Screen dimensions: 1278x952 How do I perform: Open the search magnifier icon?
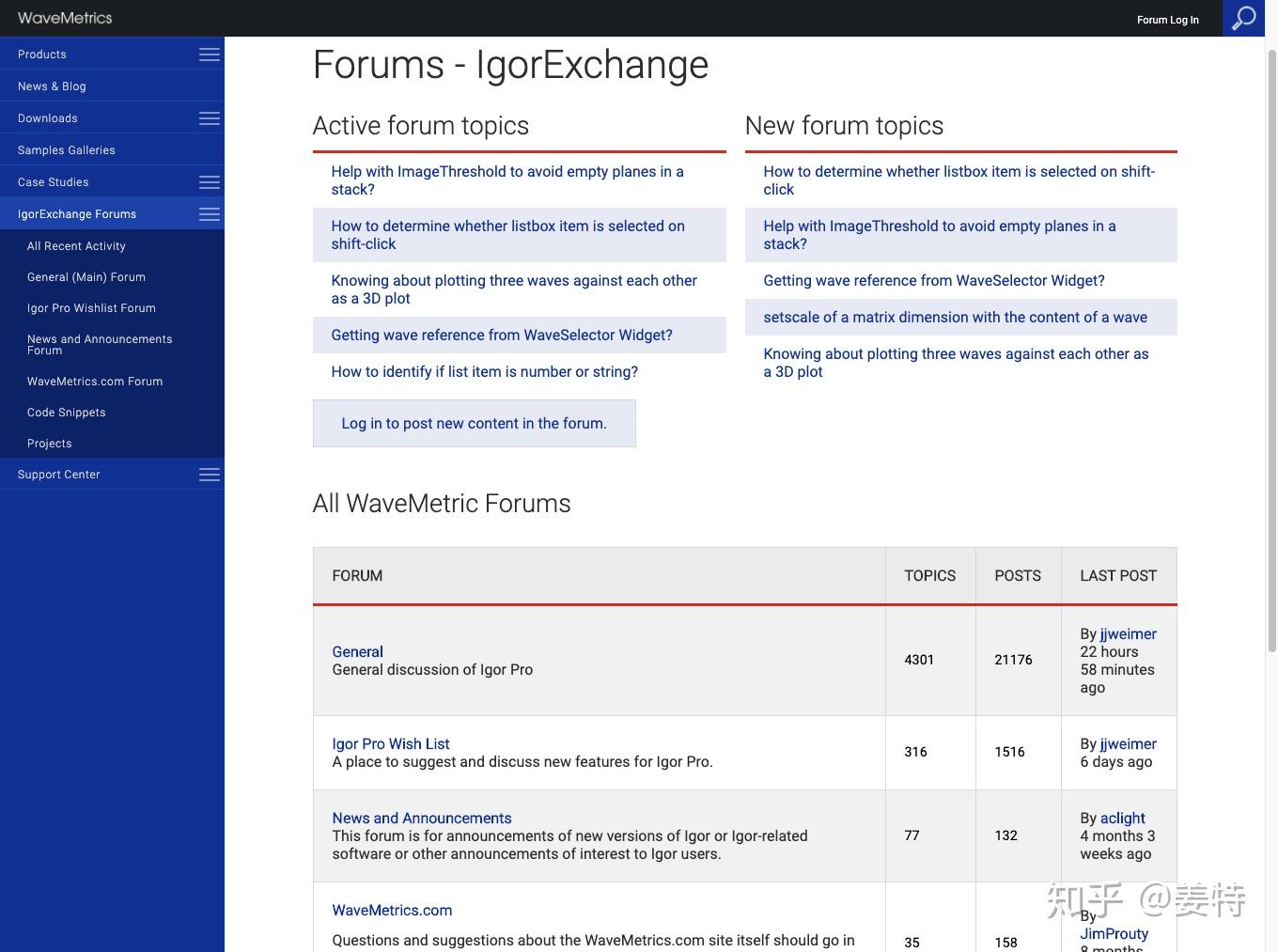(x=1243, y=18)
